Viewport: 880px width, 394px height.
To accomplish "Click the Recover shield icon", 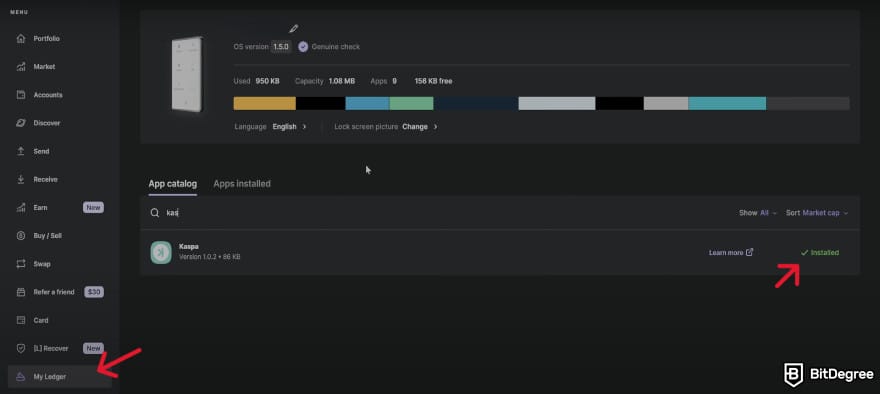I will 21,349.
